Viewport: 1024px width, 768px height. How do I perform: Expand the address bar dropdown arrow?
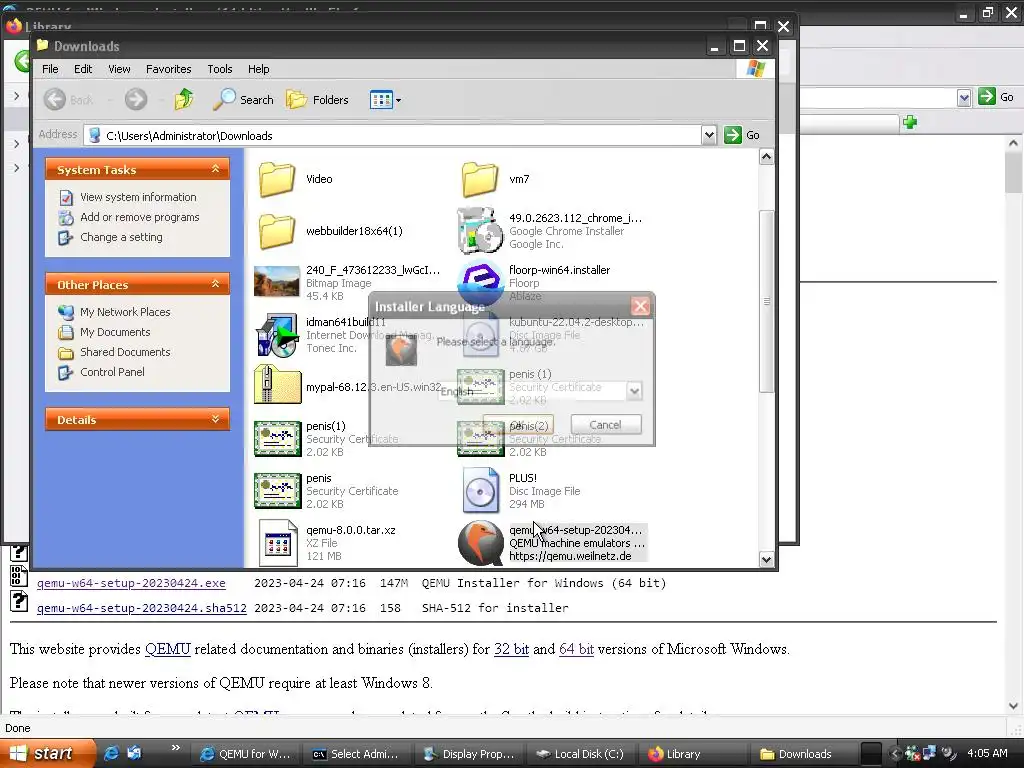coord(709,135)
